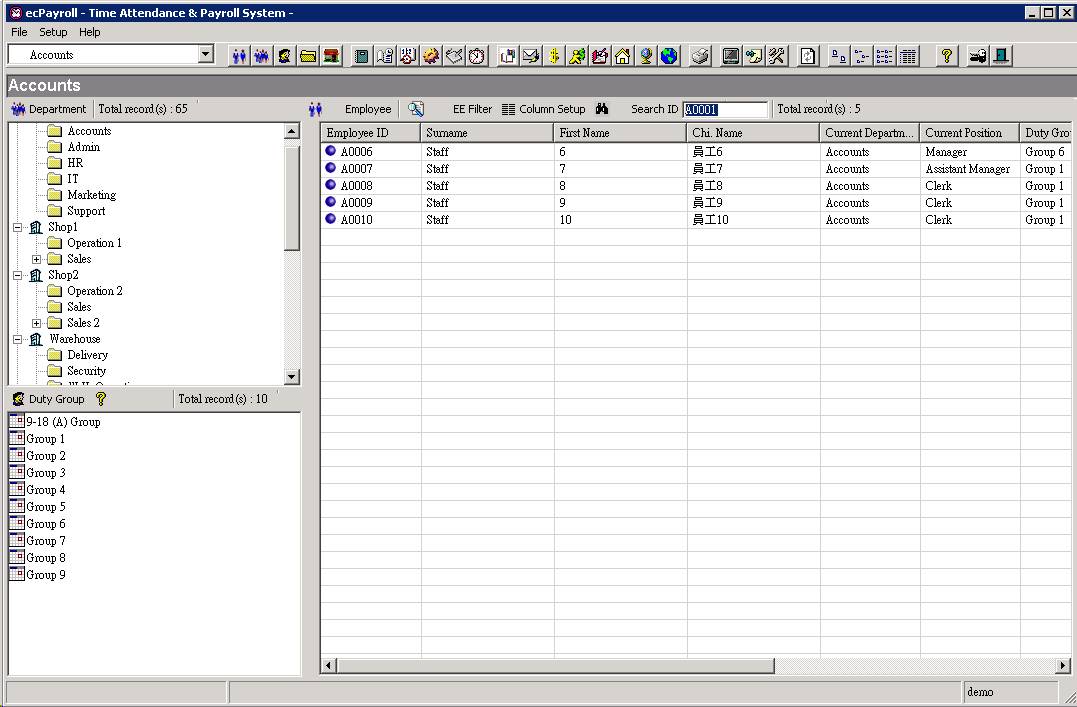Image resolution: width=1077 pixels, height=707 pixels.
Task: Select employee row A0008
Action: point(695,186)
